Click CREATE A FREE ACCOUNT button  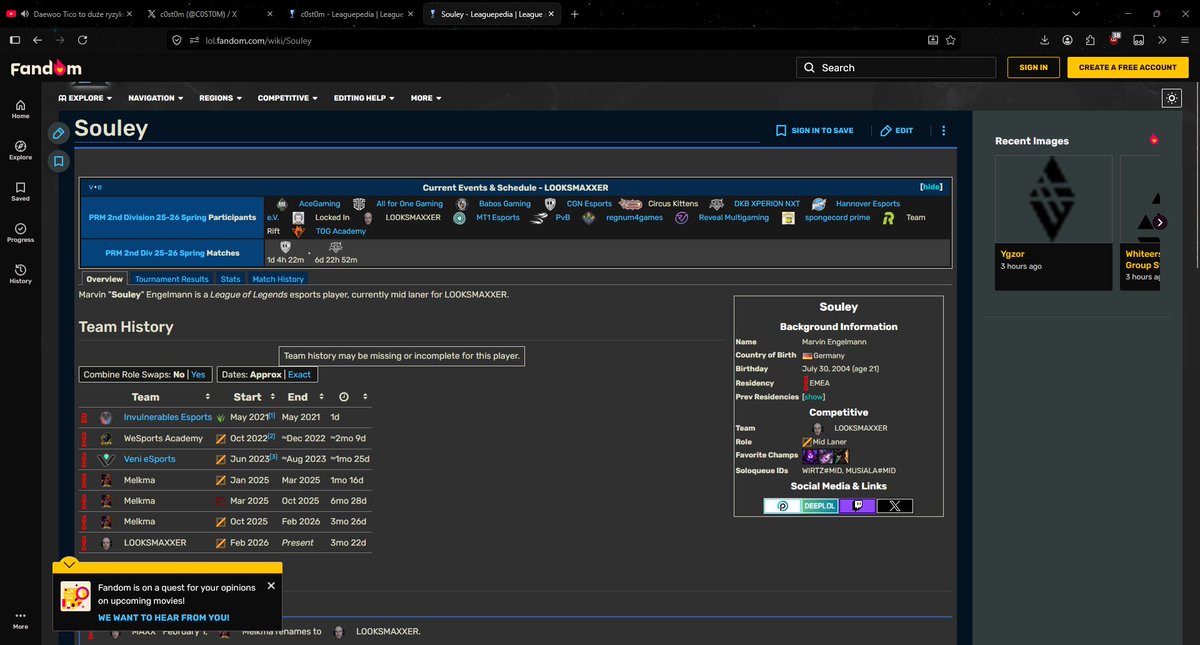coord(1128,67)
